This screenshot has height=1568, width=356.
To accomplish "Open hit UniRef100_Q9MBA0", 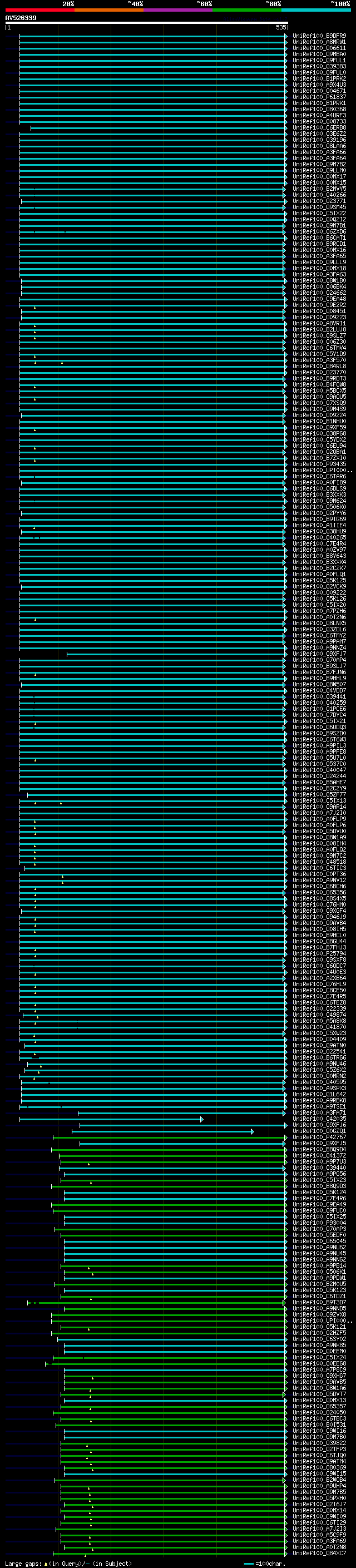I will [319, 54].
